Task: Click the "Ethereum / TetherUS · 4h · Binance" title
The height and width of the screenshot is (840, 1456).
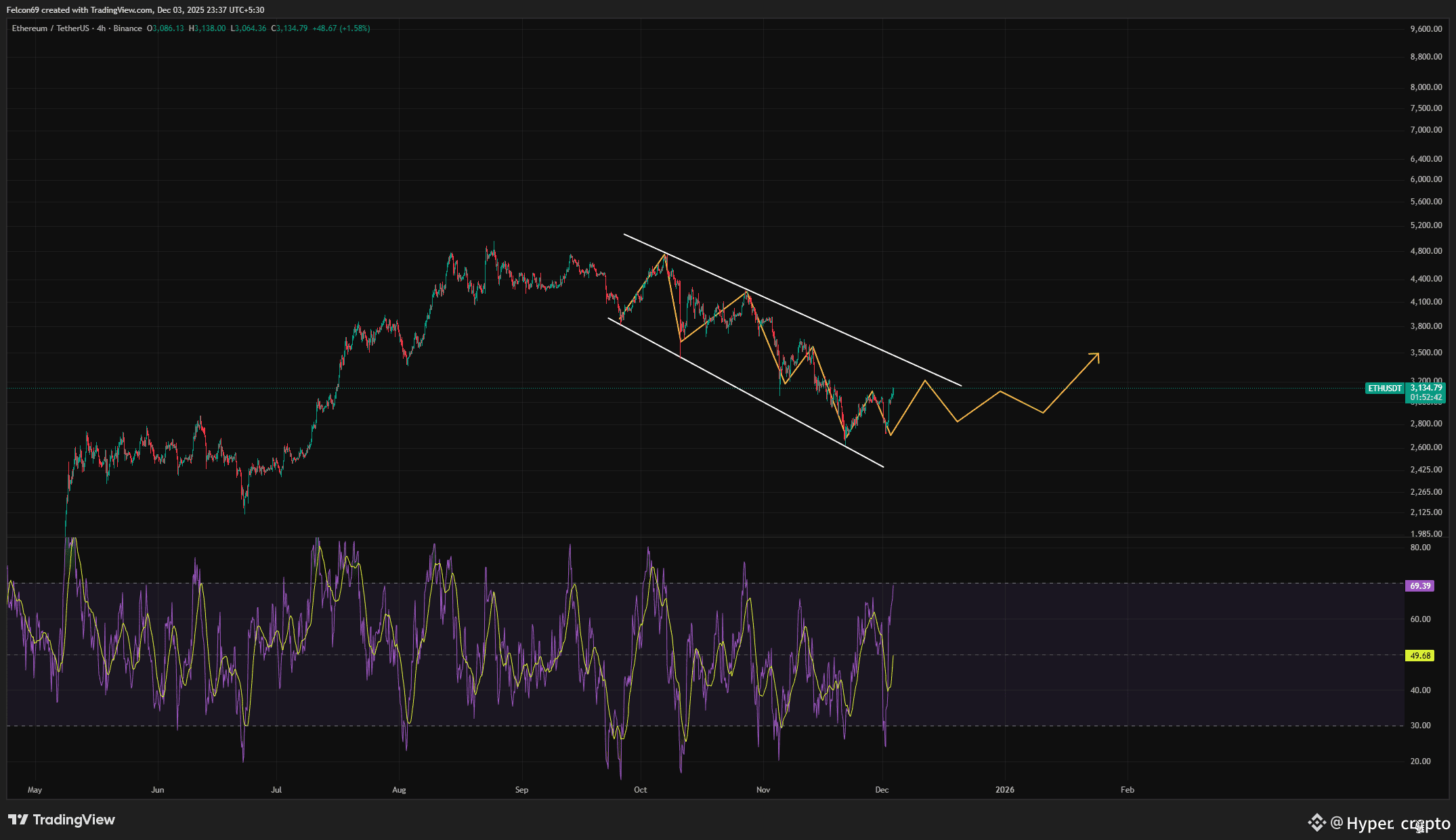Action: click(x=77, y=28)
